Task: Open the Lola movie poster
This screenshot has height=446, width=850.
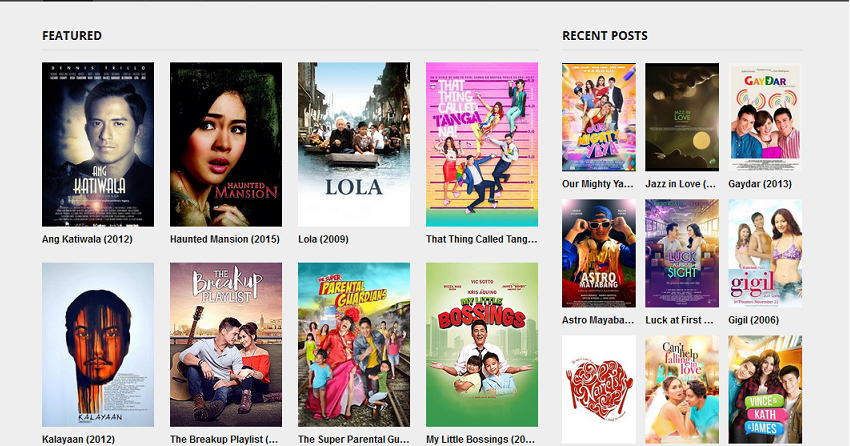Action: pos(354,144)
